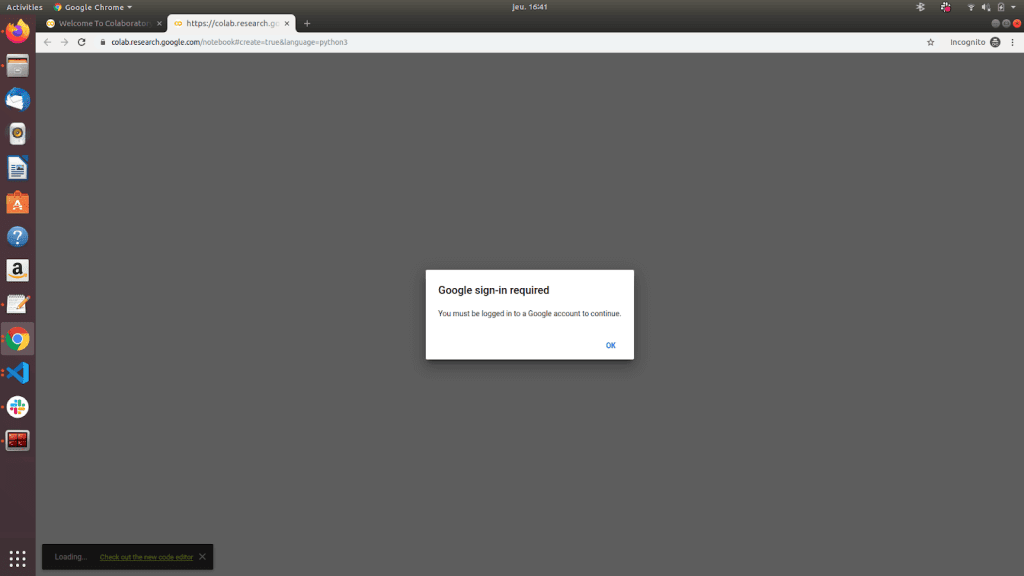Viewport: 1024px width, 576px height.
Task: Open Ubuntu Software from the dock
Action: tap(18, 202)
